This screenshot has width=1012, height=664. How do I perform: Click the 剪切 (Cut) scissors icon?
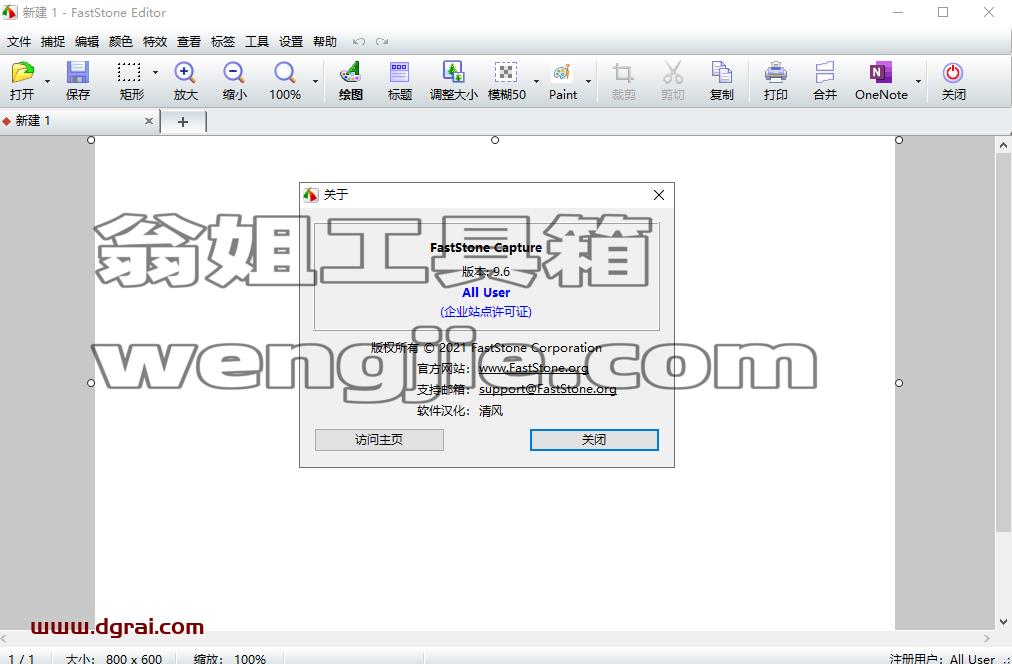673,72
